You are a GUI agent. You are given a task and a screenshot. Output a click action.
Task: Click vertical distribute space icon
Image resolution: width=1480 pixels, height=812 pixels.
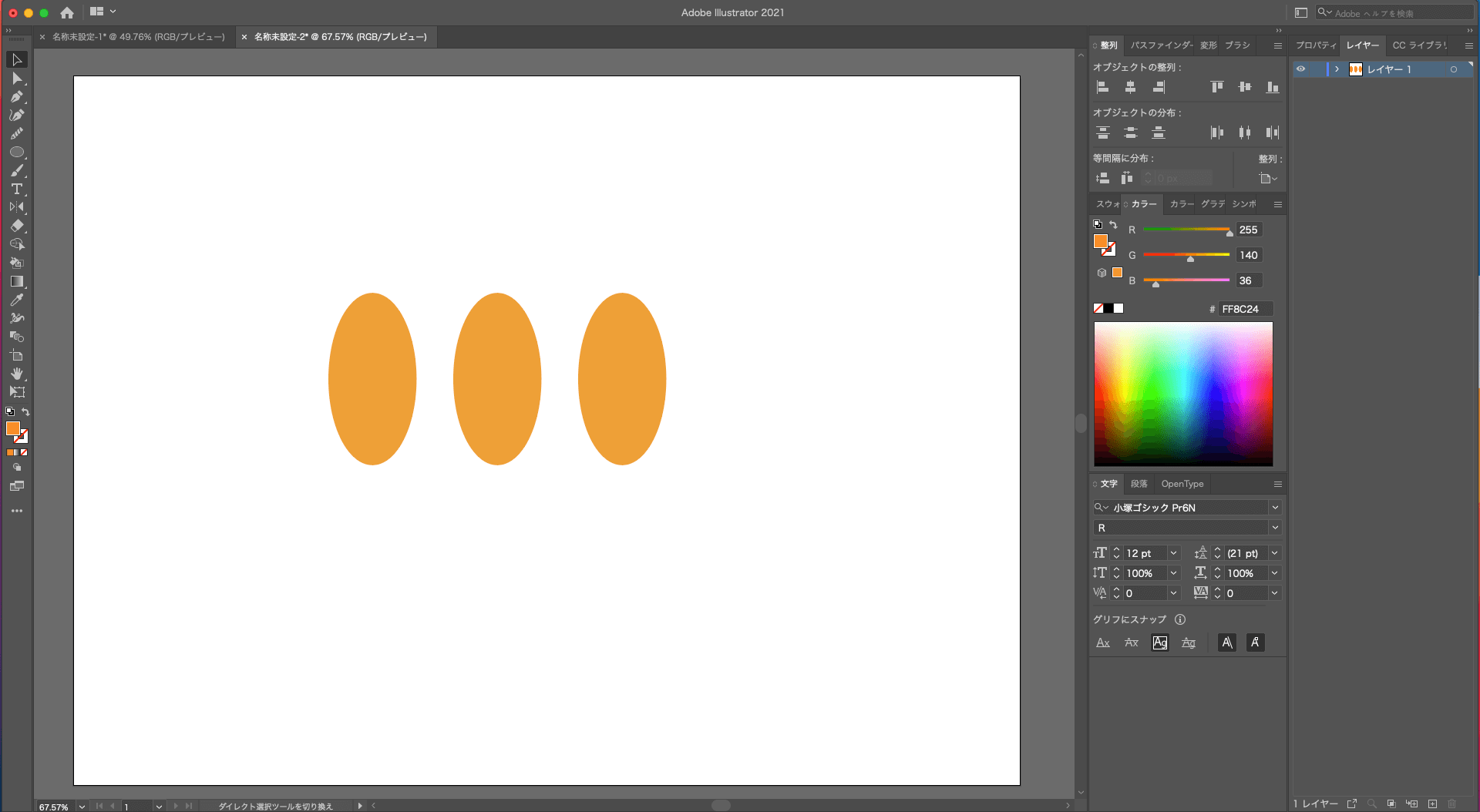(x=1103, y=178)
